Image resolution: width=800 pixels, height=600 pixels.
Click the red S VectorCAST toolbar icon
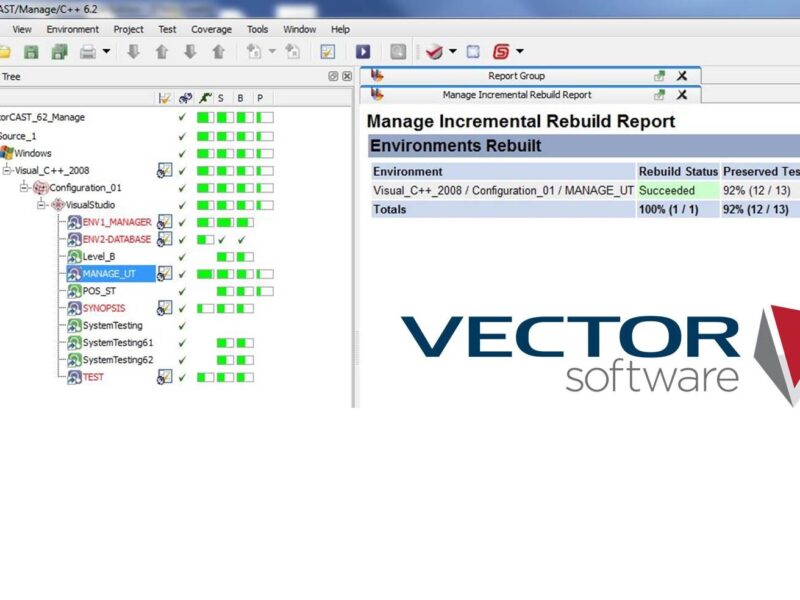502,50
